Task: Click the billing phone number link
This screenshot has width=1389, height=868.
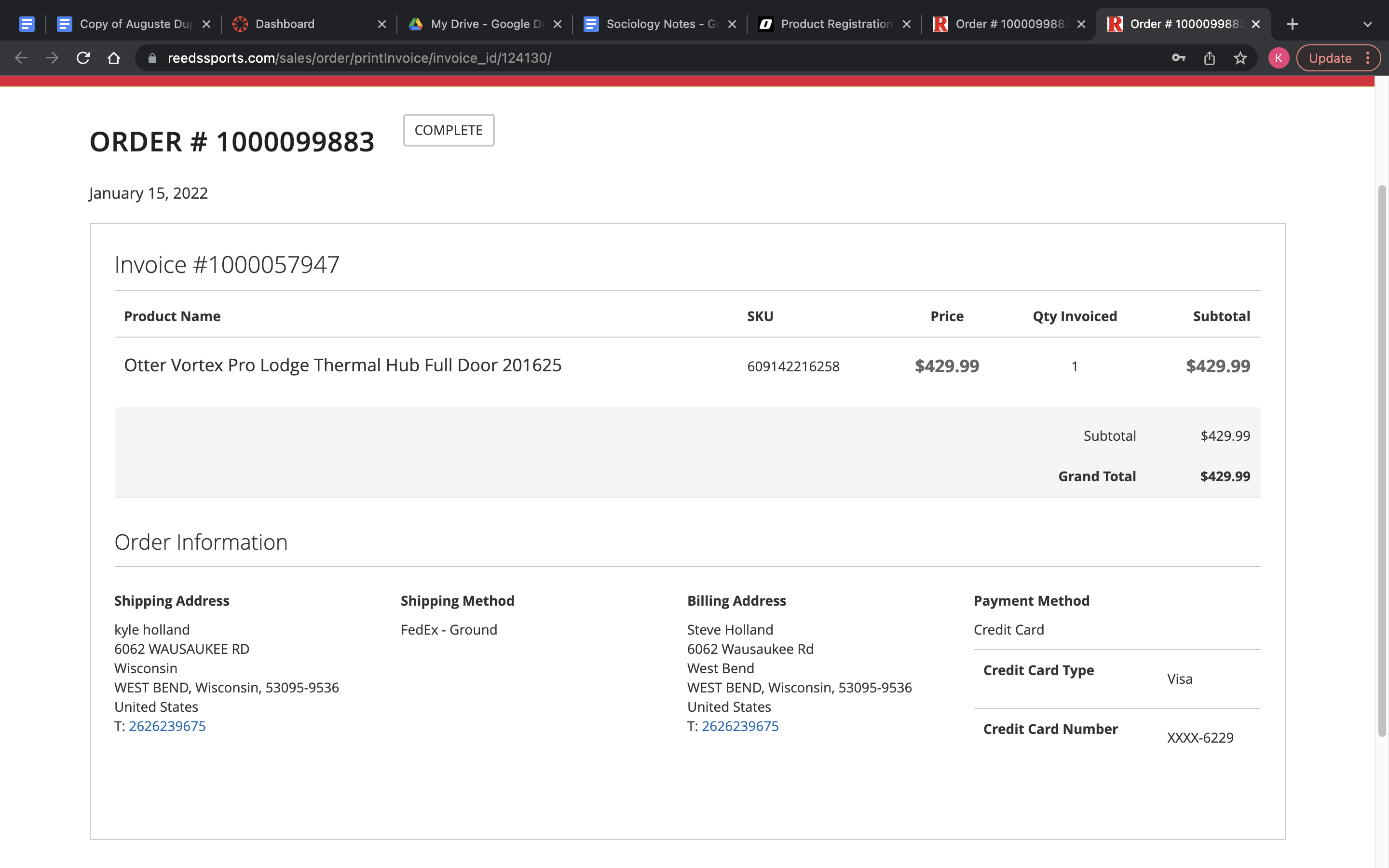Action: 740,726
